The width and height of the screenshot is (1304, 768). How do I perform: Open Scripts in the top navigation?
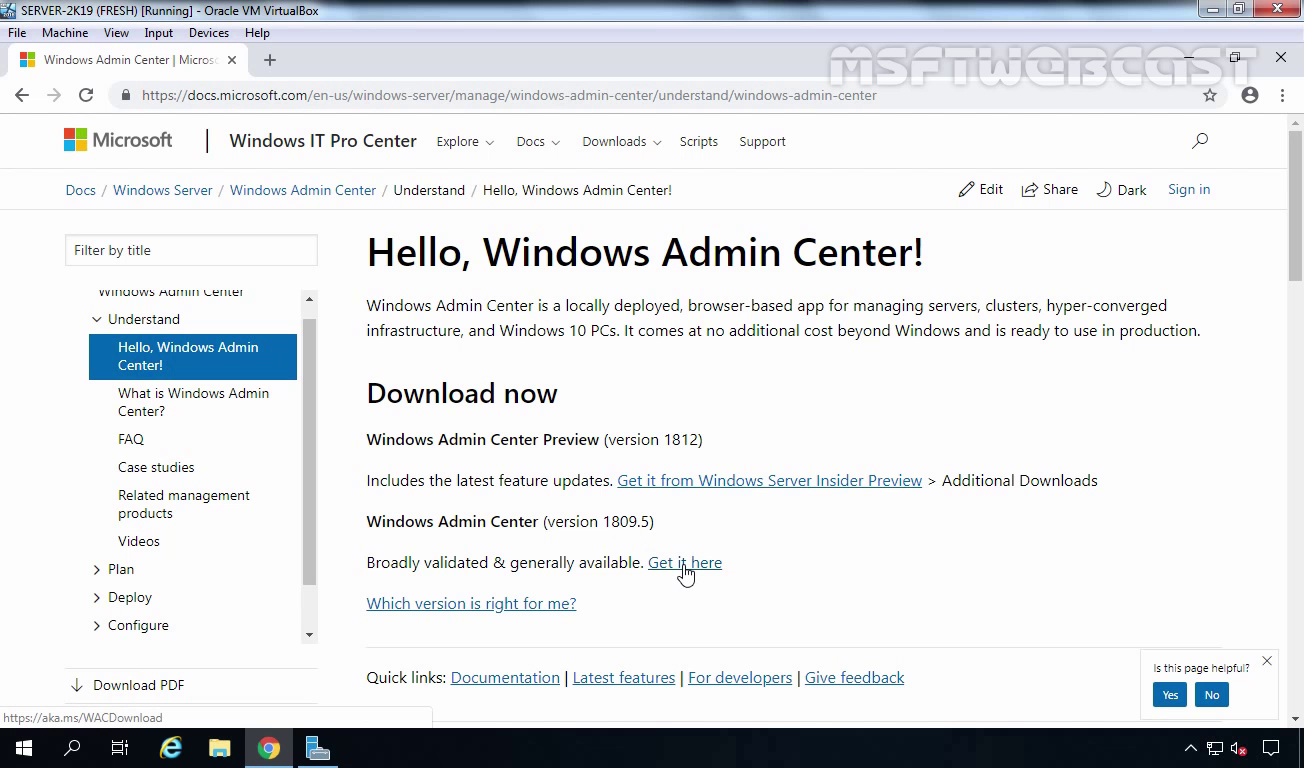click(699, 142)
